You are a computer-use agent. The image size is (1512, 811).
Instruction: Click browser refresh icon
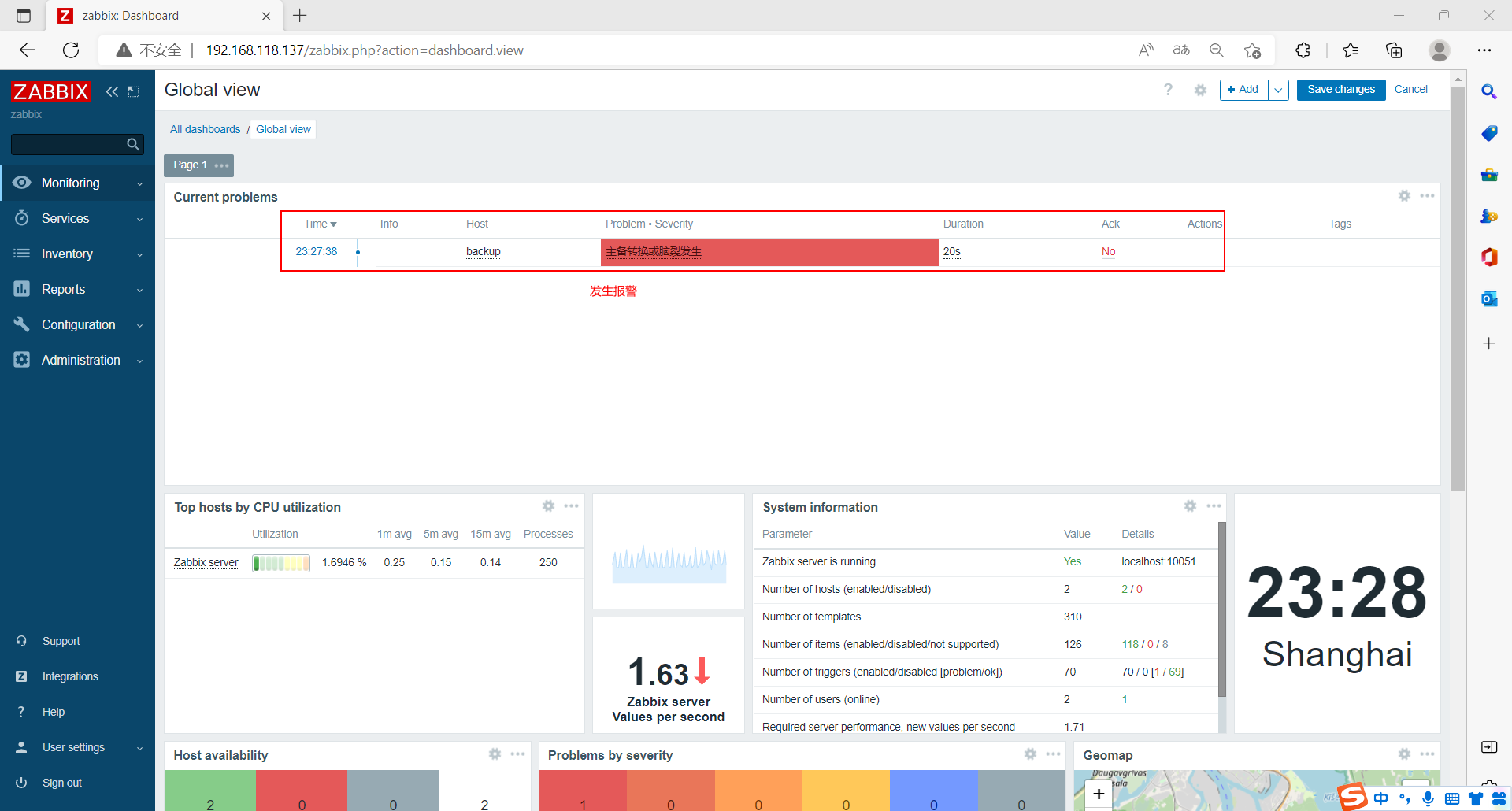coord(71,50)
